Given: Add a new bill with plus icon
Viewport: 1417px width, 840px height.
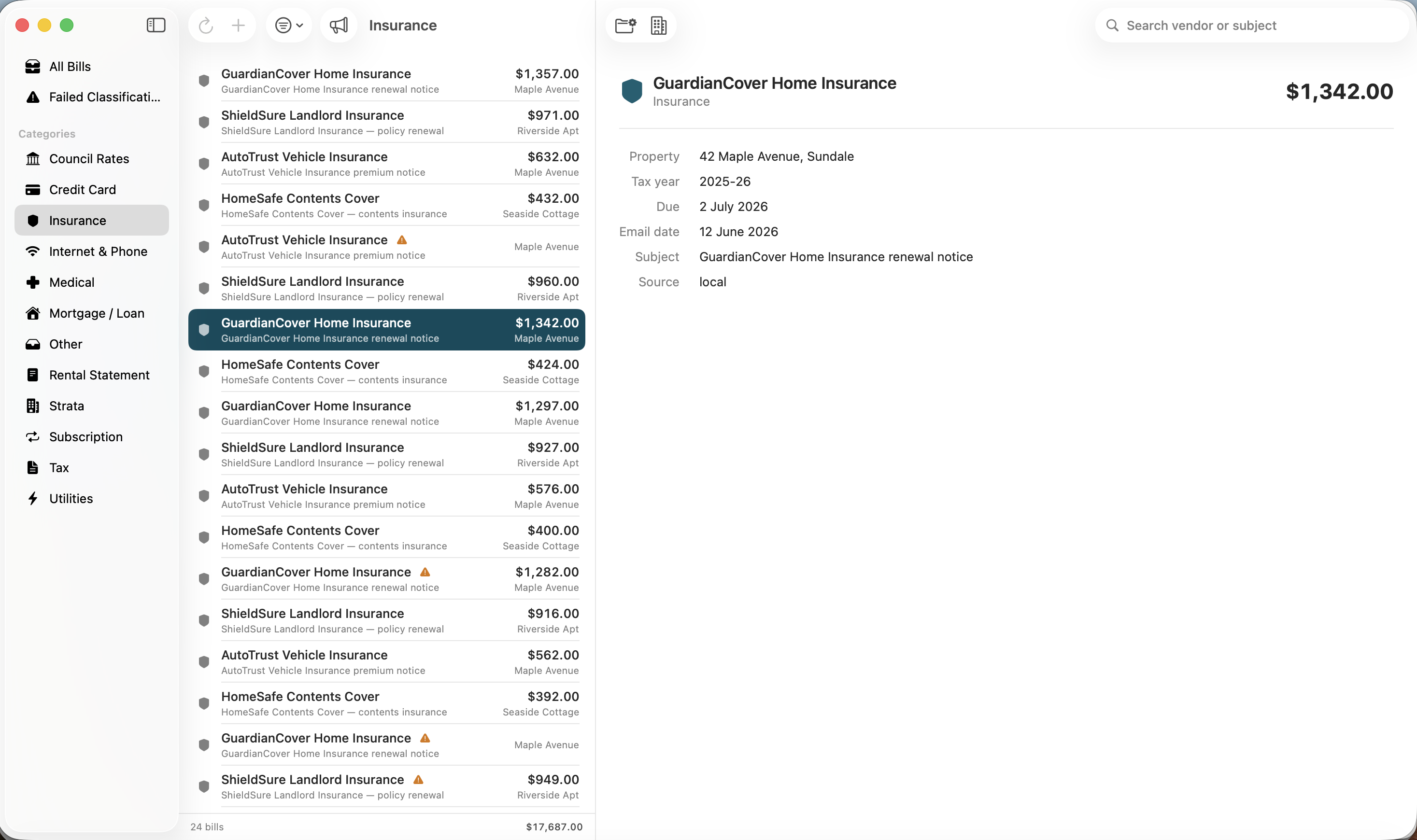Looking at the screenshot, I should 238,26.
